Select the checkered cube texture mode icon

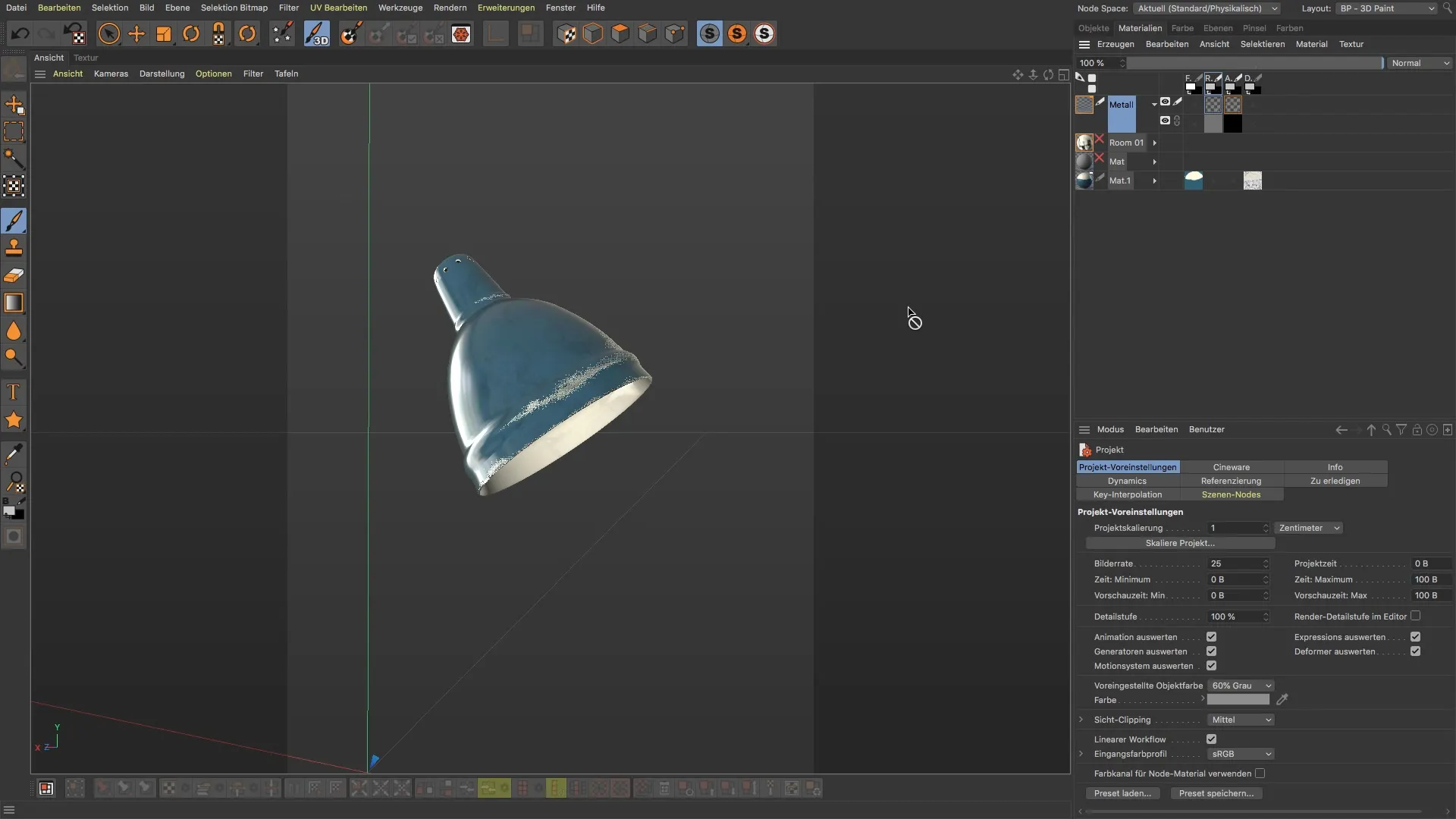(x=566, y=33)
